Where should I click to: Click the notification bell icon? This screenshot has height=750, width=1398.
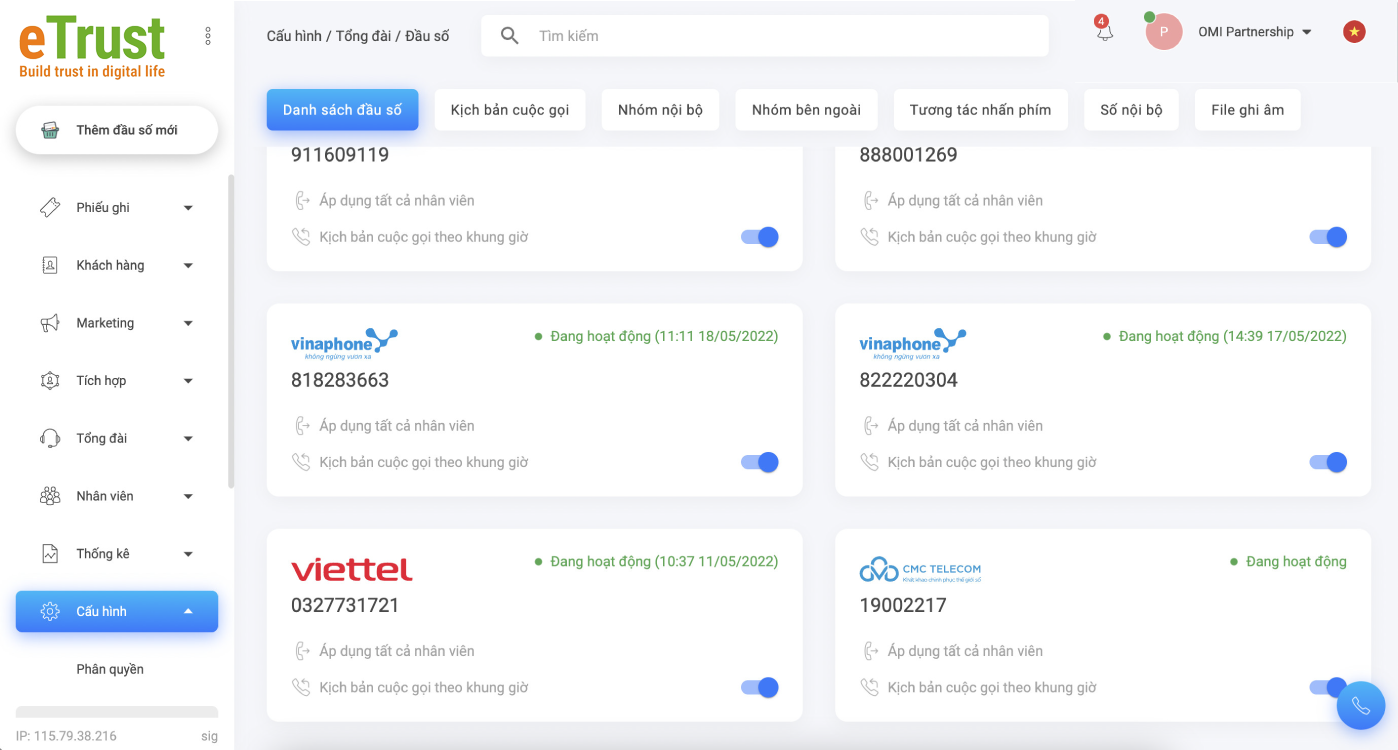pyautogui.click(x=1104, y=32)
